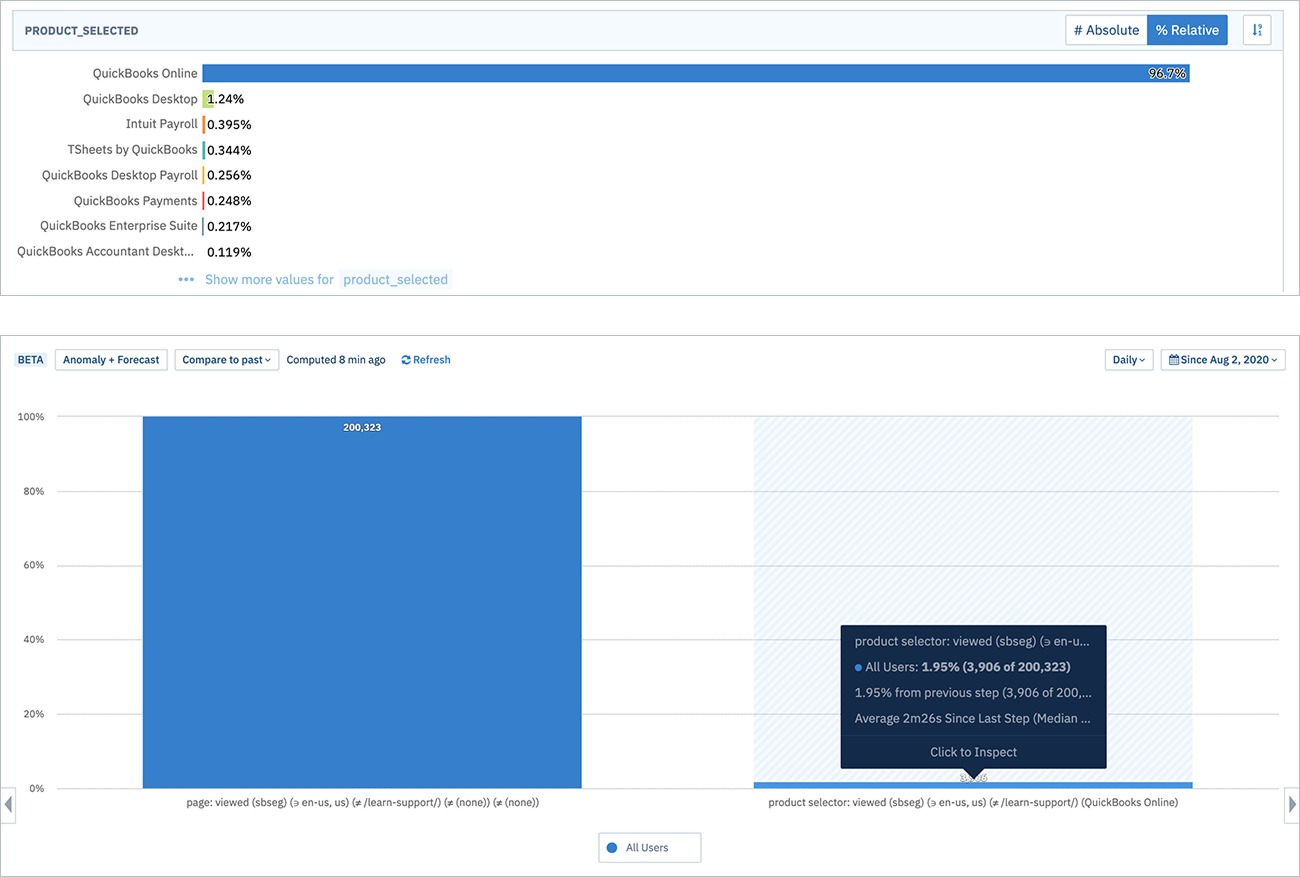The image size is (1300, 877).
Task: Click the QuickBooks Accountant Deskt... label
Action: tap(106, 252)
